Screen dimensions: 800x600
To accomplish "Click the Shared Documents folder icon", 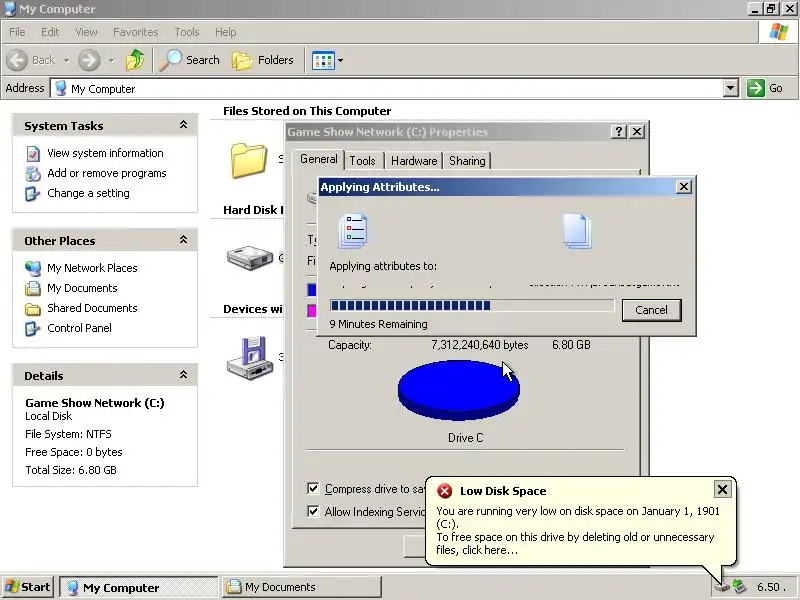I will coord(33,309).
